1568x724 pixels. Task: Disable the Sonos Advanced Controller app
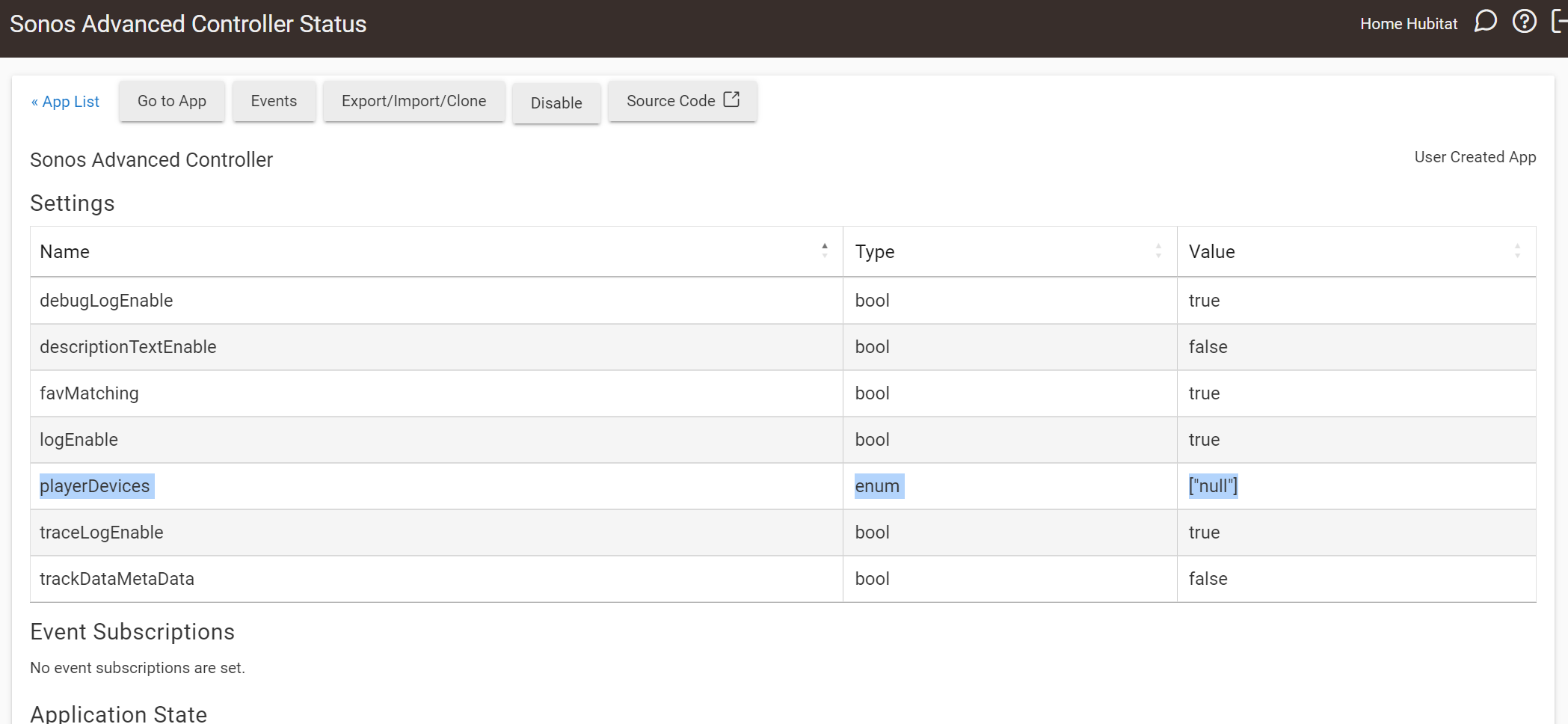click(556, 103)
